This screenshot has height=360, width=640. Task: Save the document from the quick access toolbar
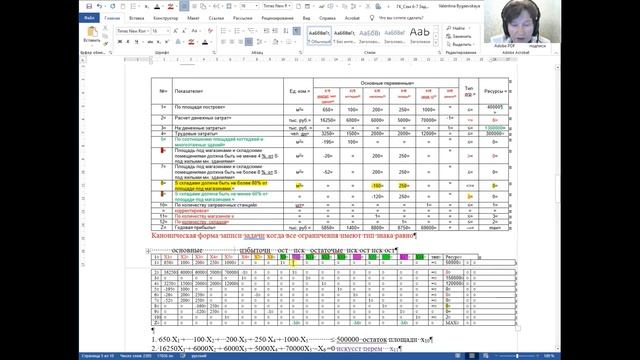pos(89,6)
